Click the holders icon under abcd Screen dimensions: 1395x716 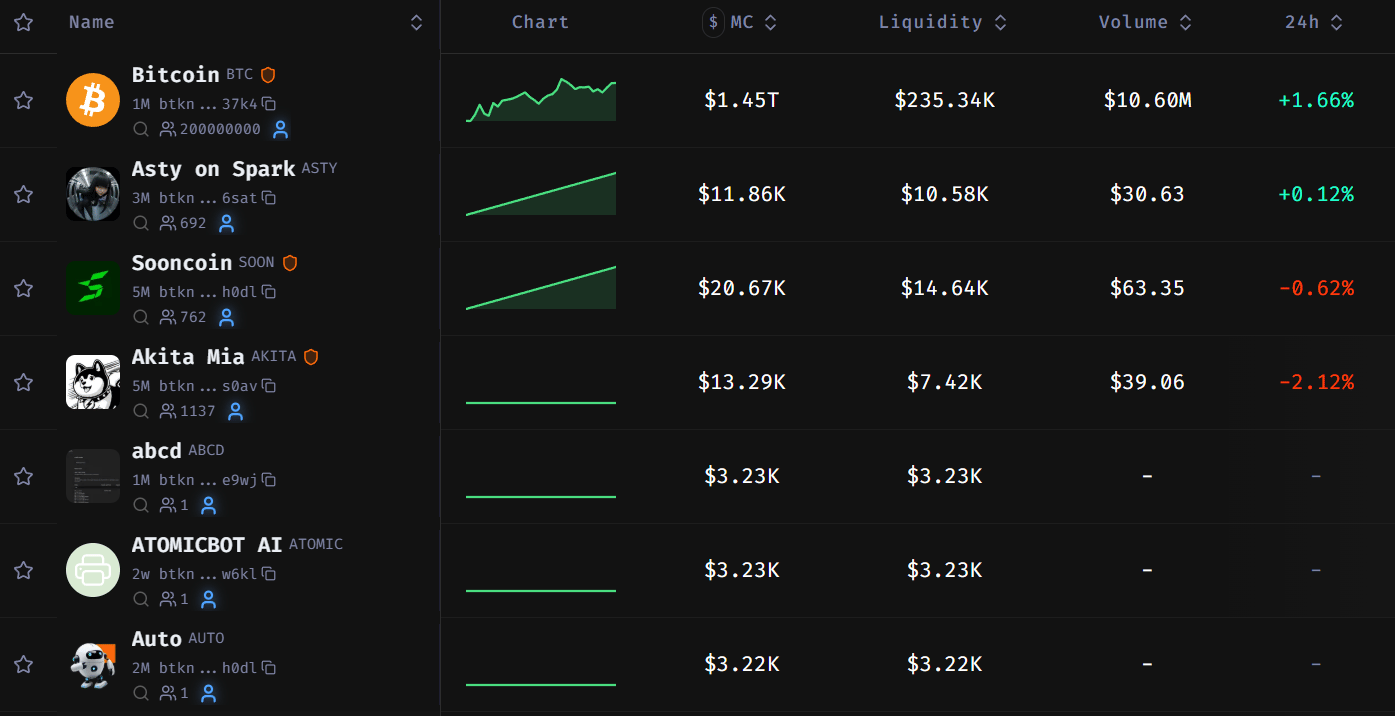(x=168, y=505)
